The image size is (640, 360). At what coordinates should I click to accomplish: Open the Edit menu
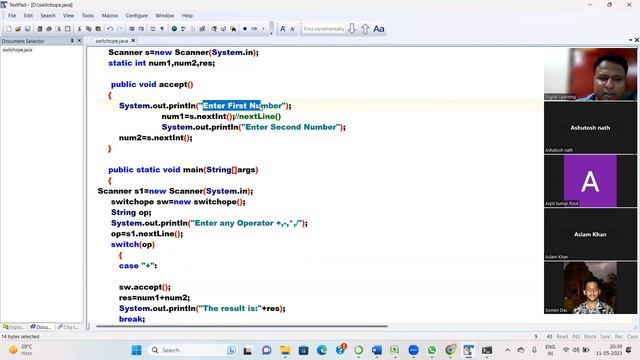28,16
